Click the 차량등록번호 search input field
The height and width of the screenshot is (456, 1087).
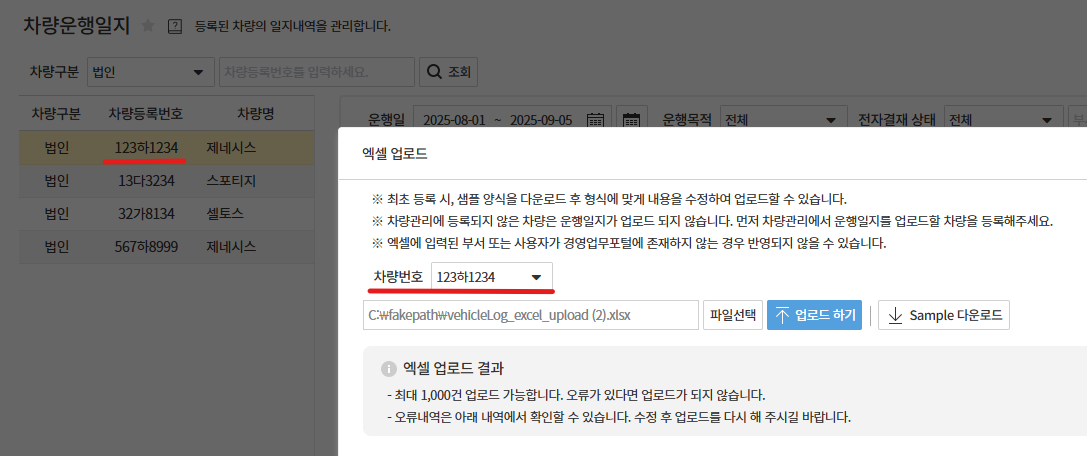click(x=316, y=72)
